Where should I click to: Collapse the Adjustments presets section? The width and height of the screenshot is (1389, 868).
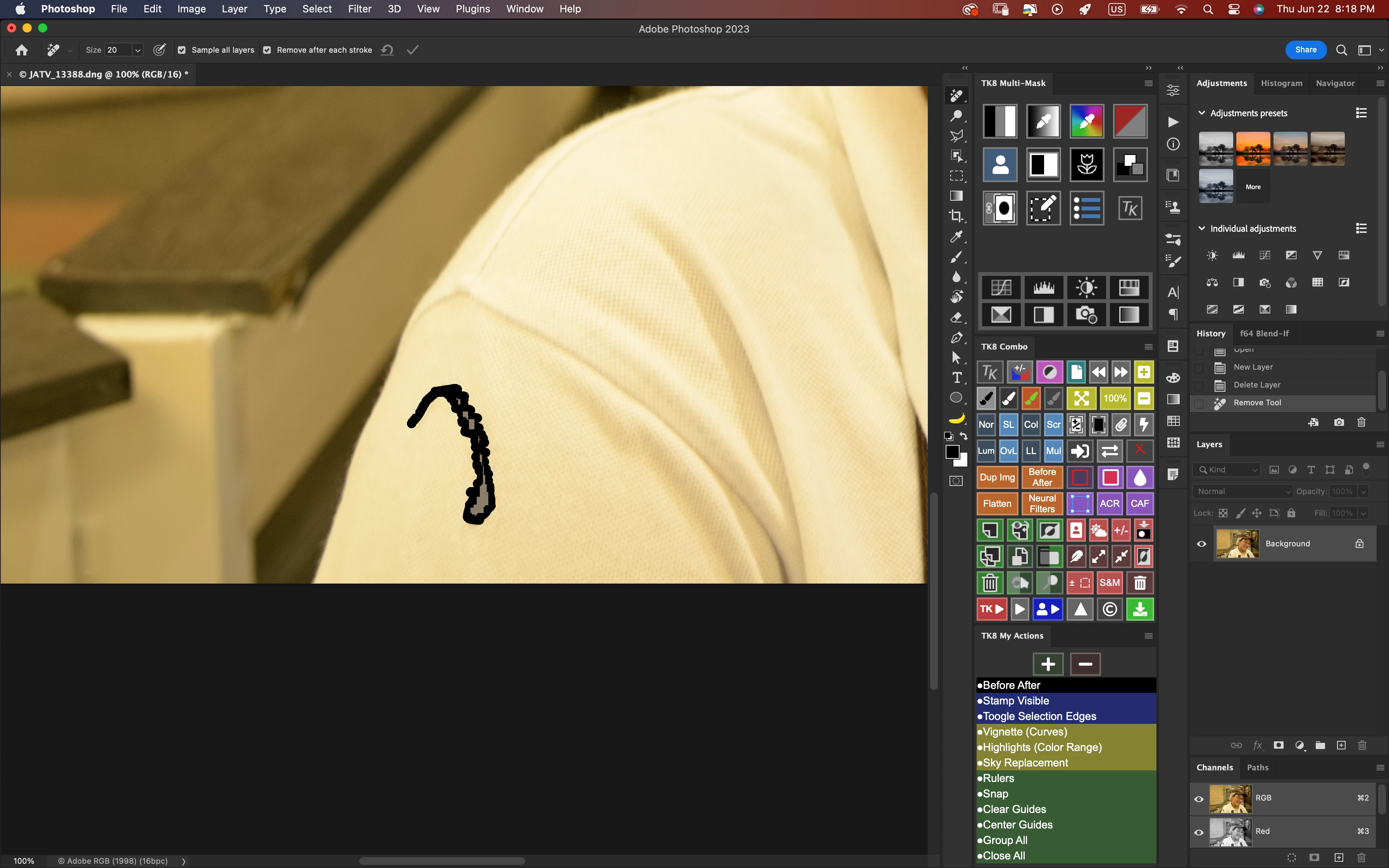[x=1201, y=113]
